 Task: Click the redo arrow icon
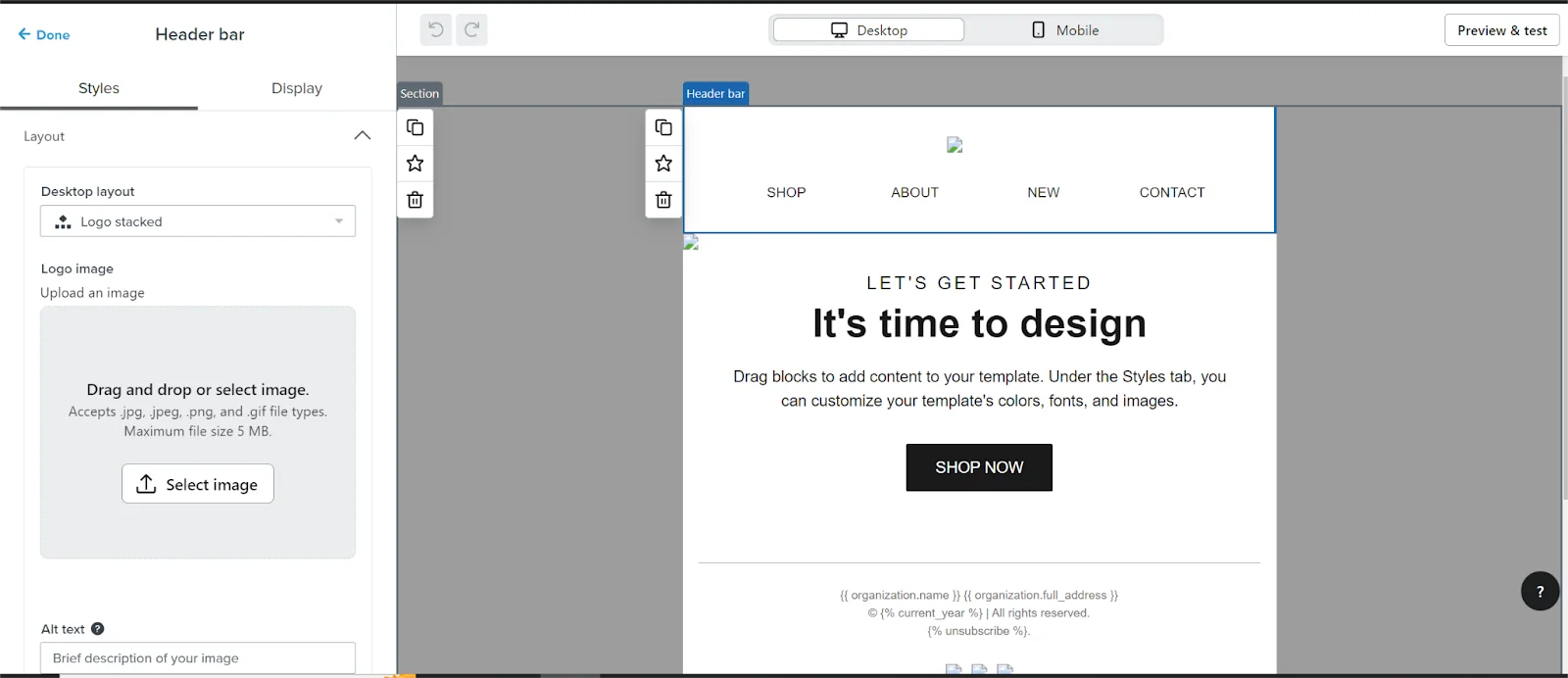click(x=471, y=30)
